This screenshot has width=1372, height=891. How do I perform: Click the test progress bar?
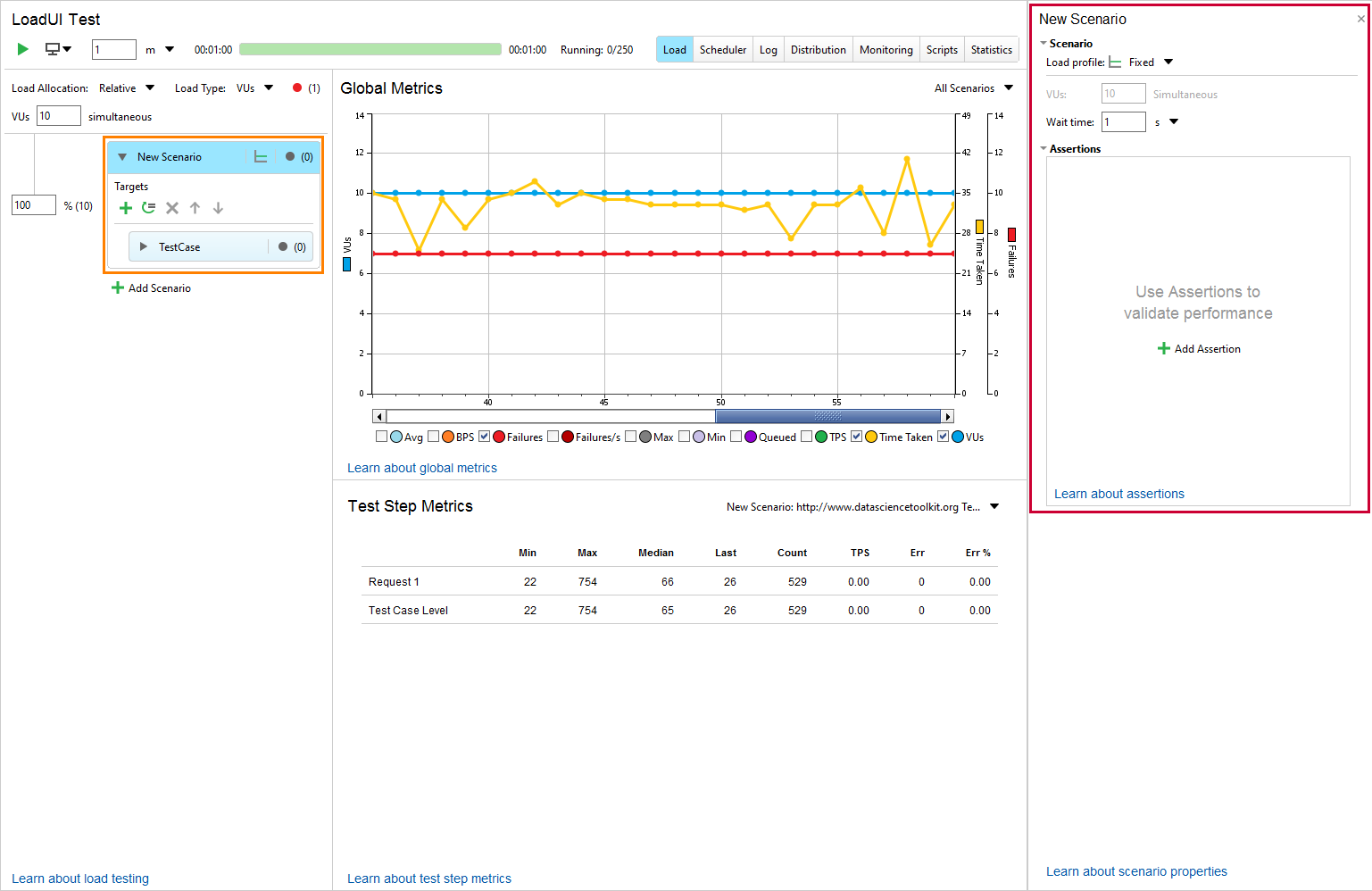[x=370, y=49]
